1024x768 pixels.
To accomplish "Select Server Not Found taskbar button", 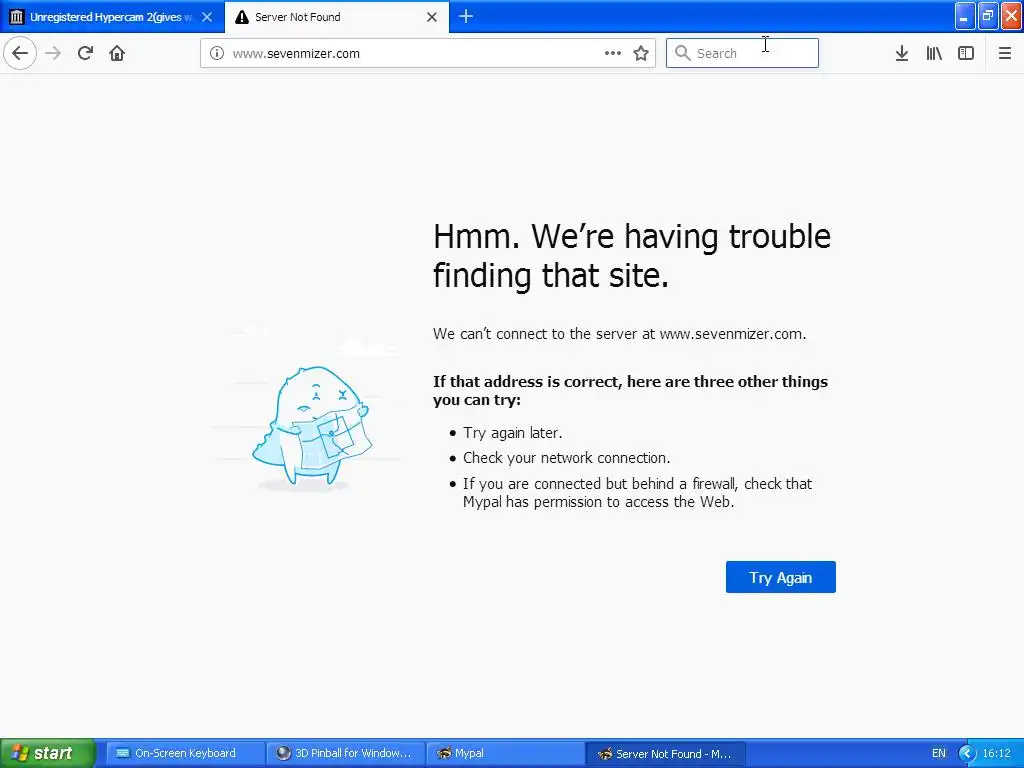I will coord(665,754).
